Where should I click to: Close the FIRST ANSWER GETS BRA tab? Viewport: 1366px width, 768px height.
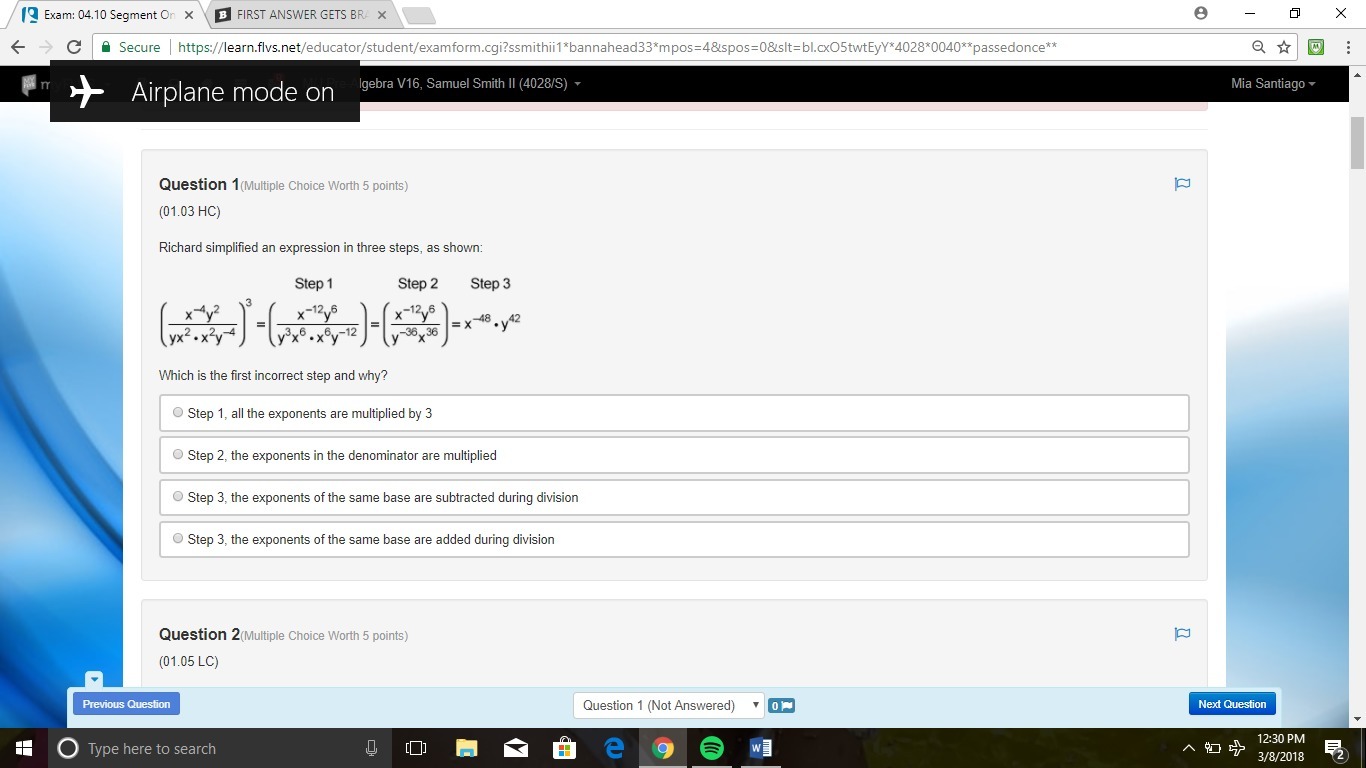(x=382, y=15)
